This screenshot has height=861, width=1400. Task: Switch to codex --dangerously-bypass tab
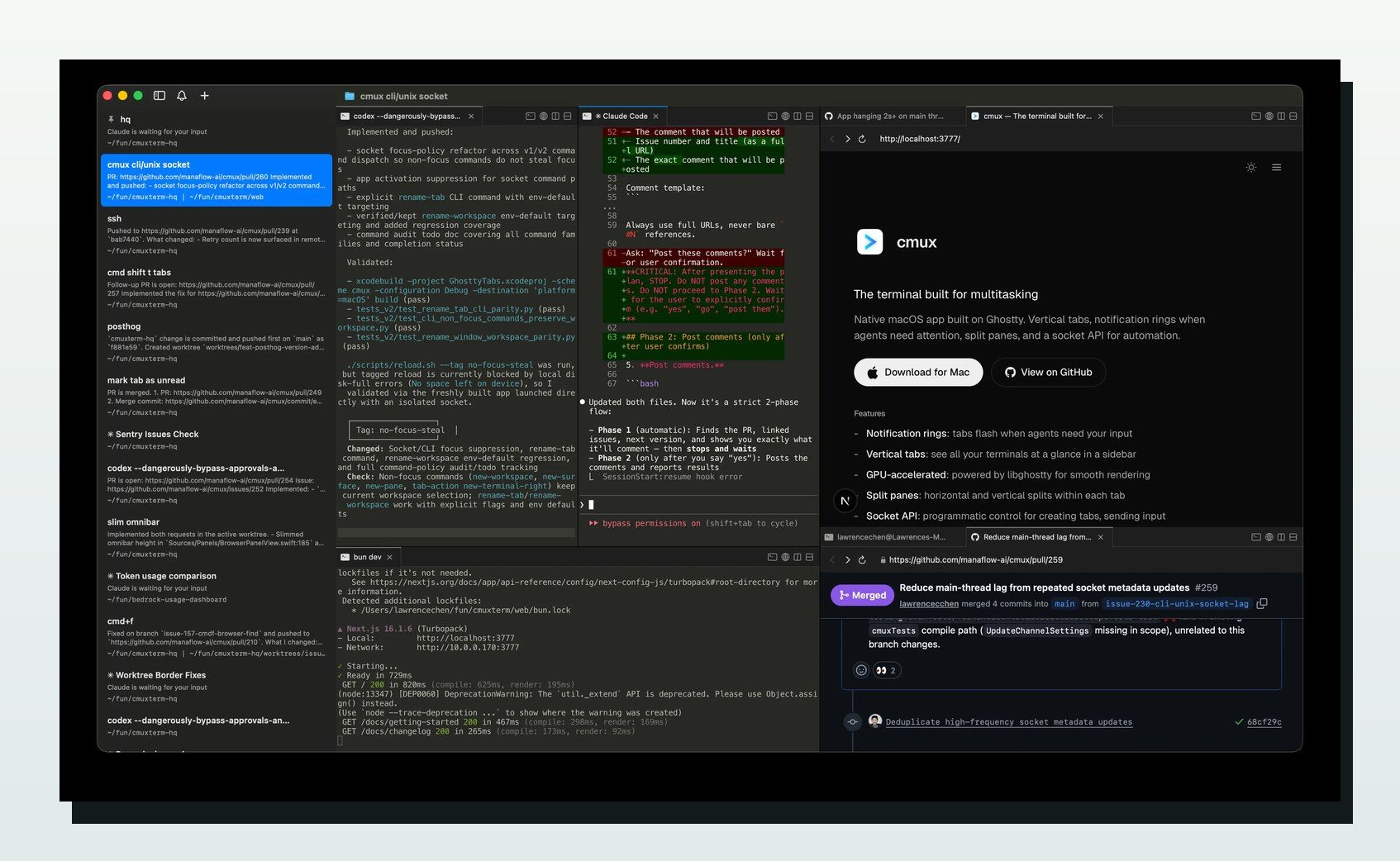406,117
